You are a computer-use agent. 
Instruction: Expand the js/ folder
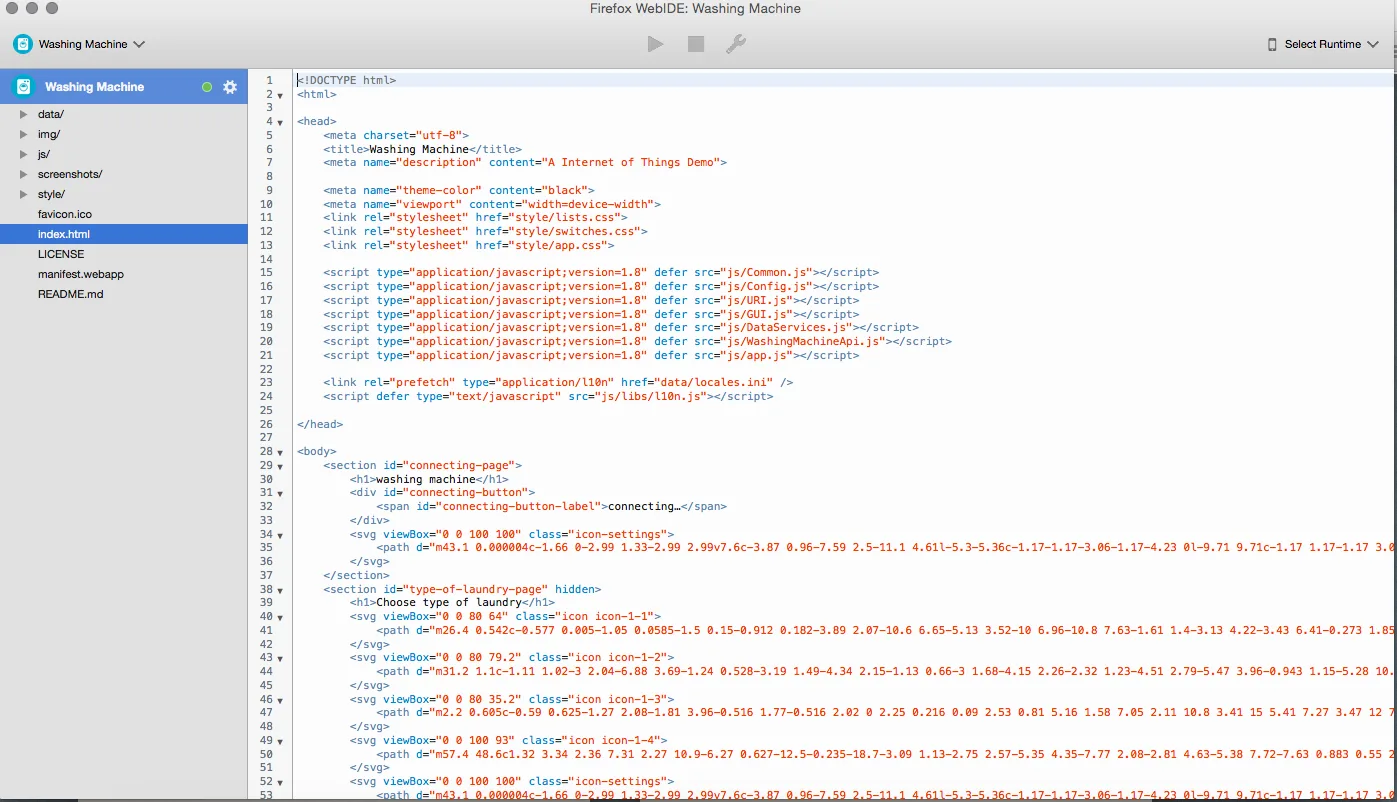(x=23, y=154)
